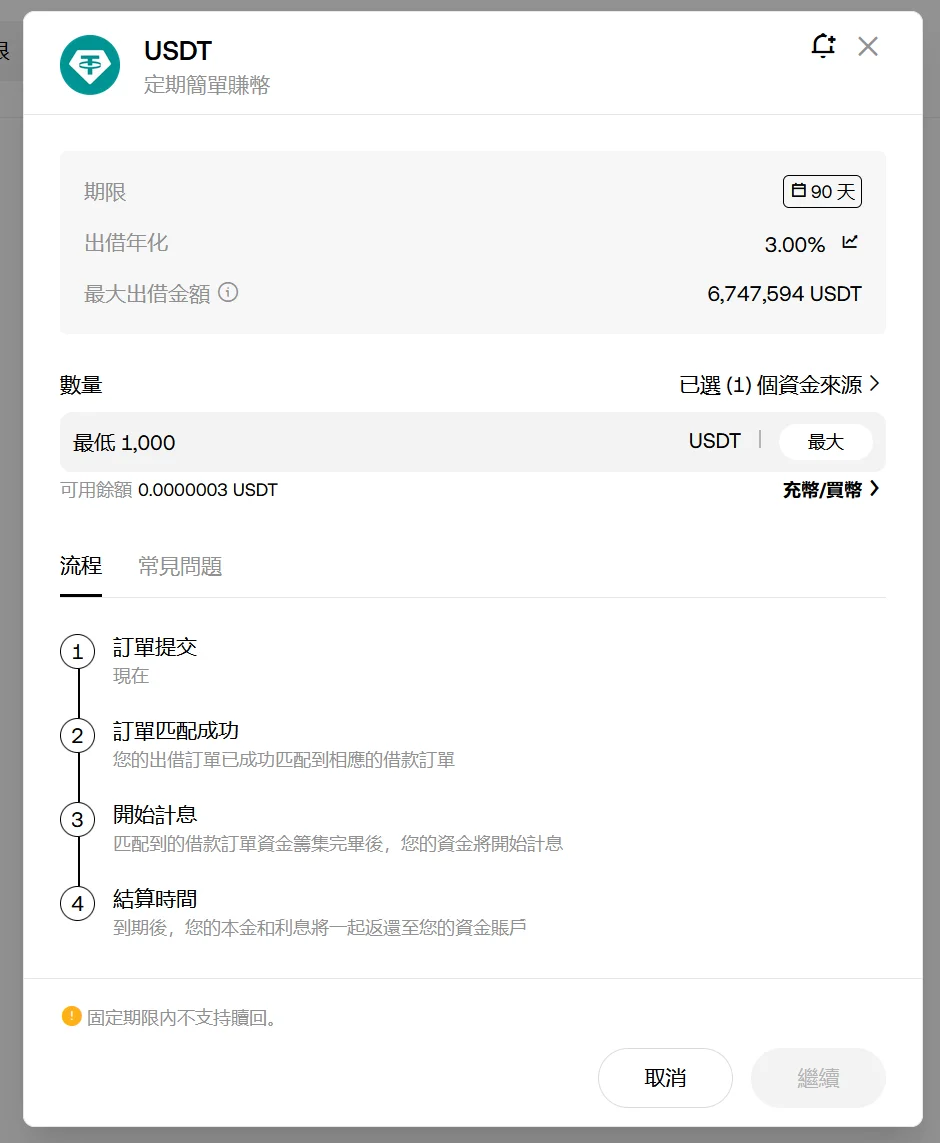
Task: Open the 充幣/買幣 link
Action: click(x=831, y=489)
